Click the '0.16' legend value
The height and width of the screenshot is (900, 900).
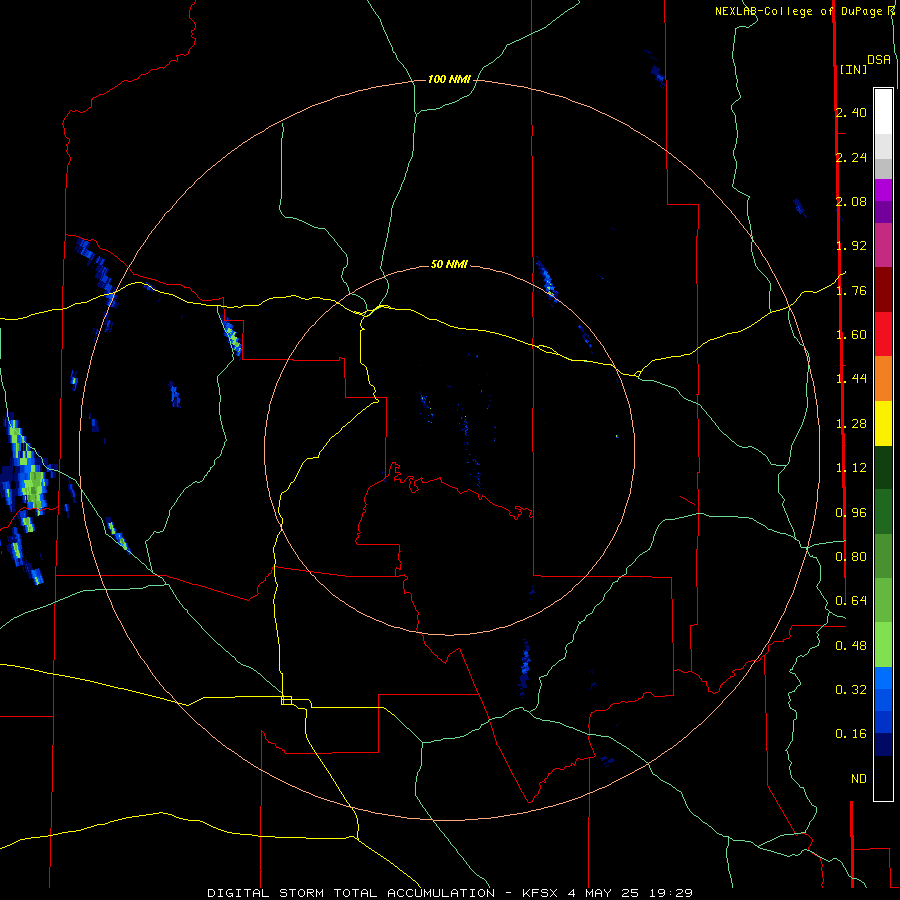click(x=851, y=734)
